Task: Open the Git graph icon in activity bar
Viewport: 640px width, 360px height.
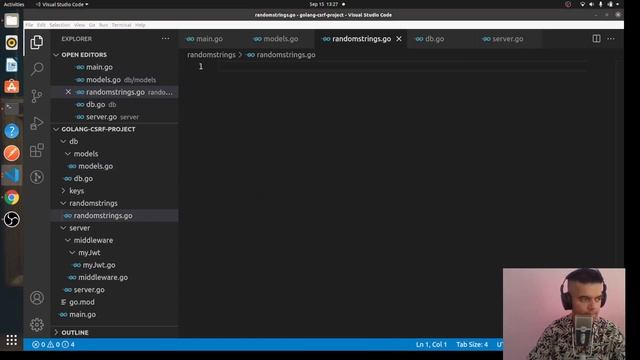Action: (37, 177)
